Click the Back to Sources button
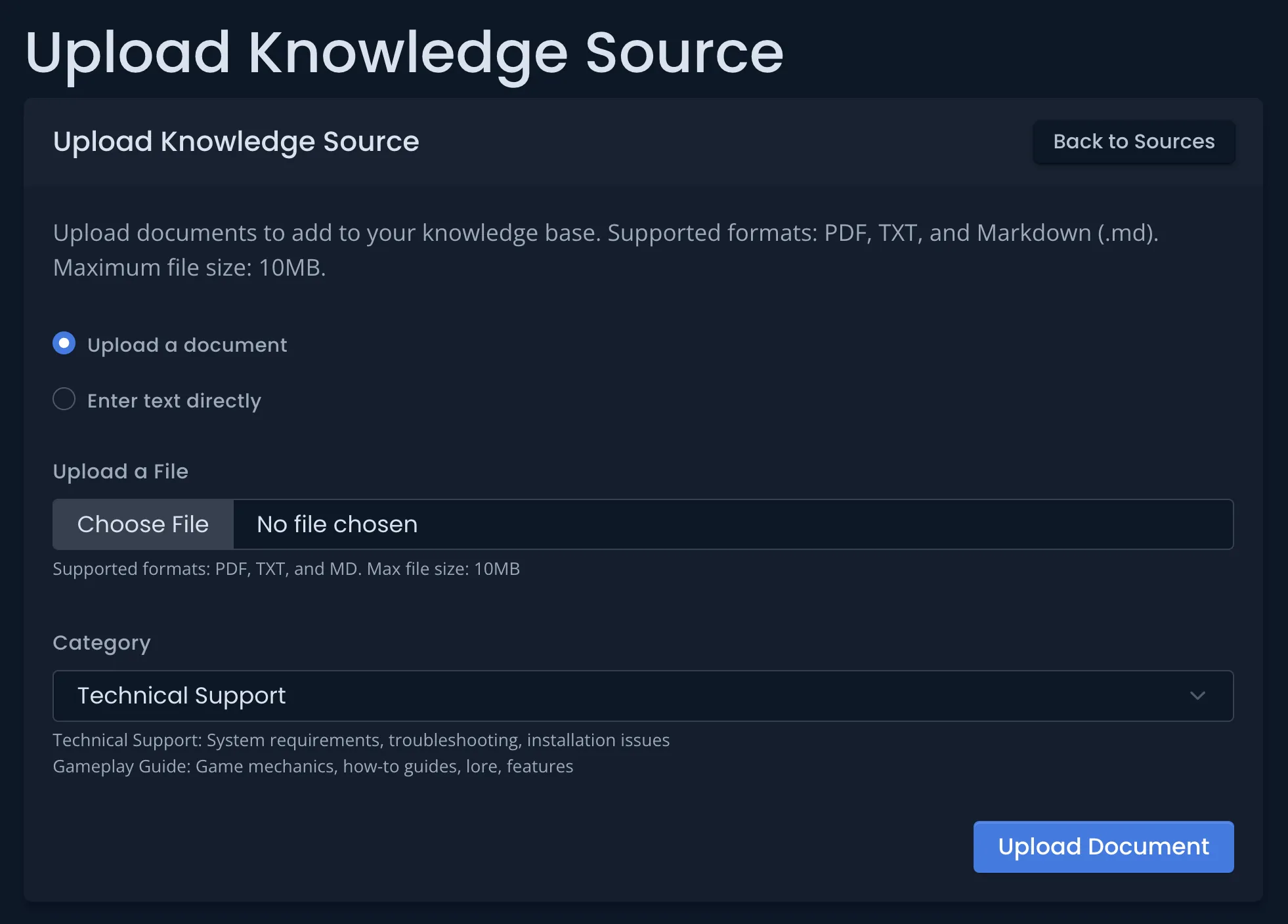 pos(1133,142)
